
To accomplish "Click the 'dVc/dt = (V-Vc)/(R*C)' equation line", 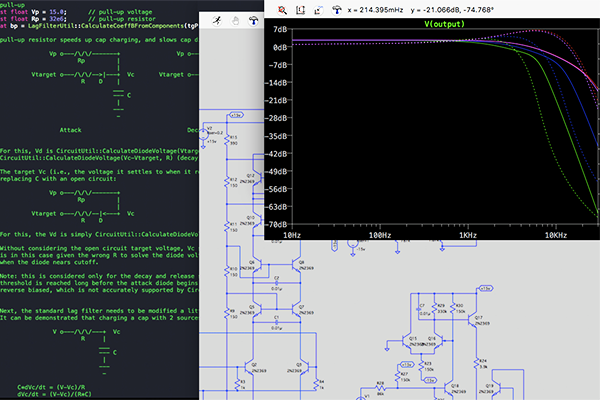I will [55, 394].
